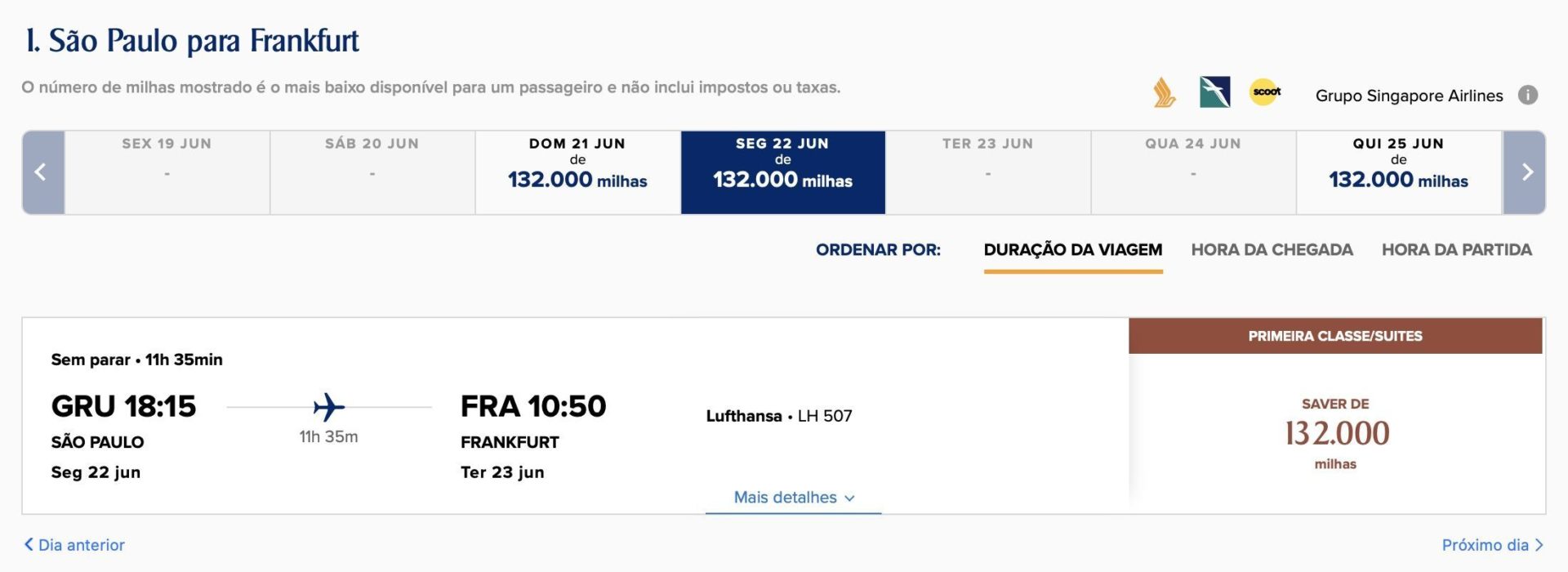Select TER 23 JUN date tab
1568x572 pixels.
(988, 172)
